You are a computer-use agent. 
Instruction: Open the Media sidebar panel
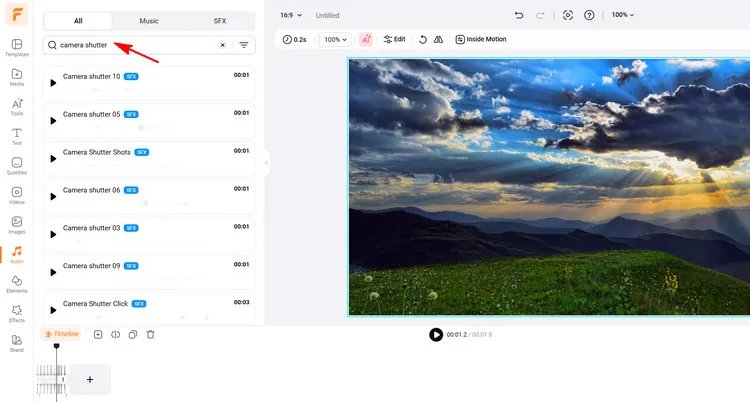point(17,77)
